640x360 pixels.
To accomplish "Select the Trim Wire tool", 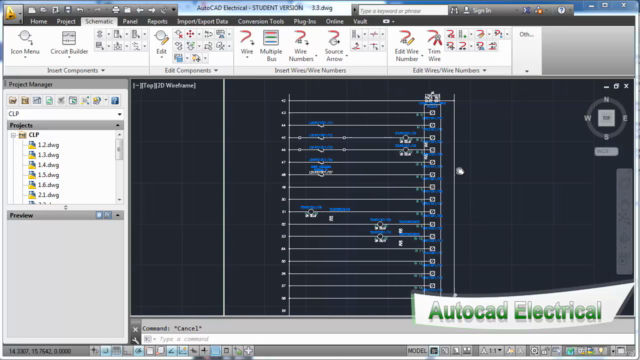I will click(434, 46).
